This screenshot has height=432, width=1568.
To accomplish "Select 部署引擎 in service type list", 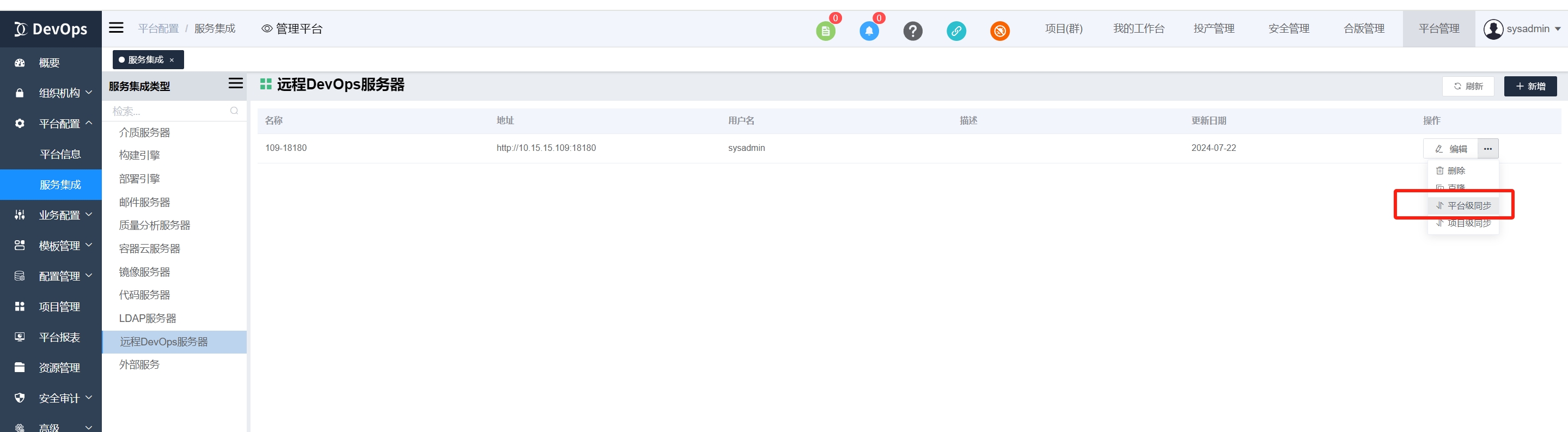I will tap(175, 178).
